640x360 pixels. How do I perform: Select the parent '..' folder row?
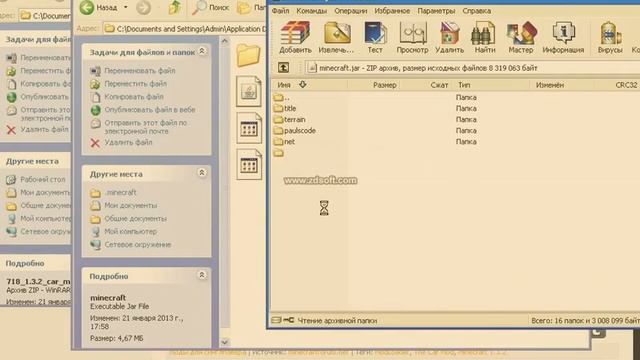(282, 98)
